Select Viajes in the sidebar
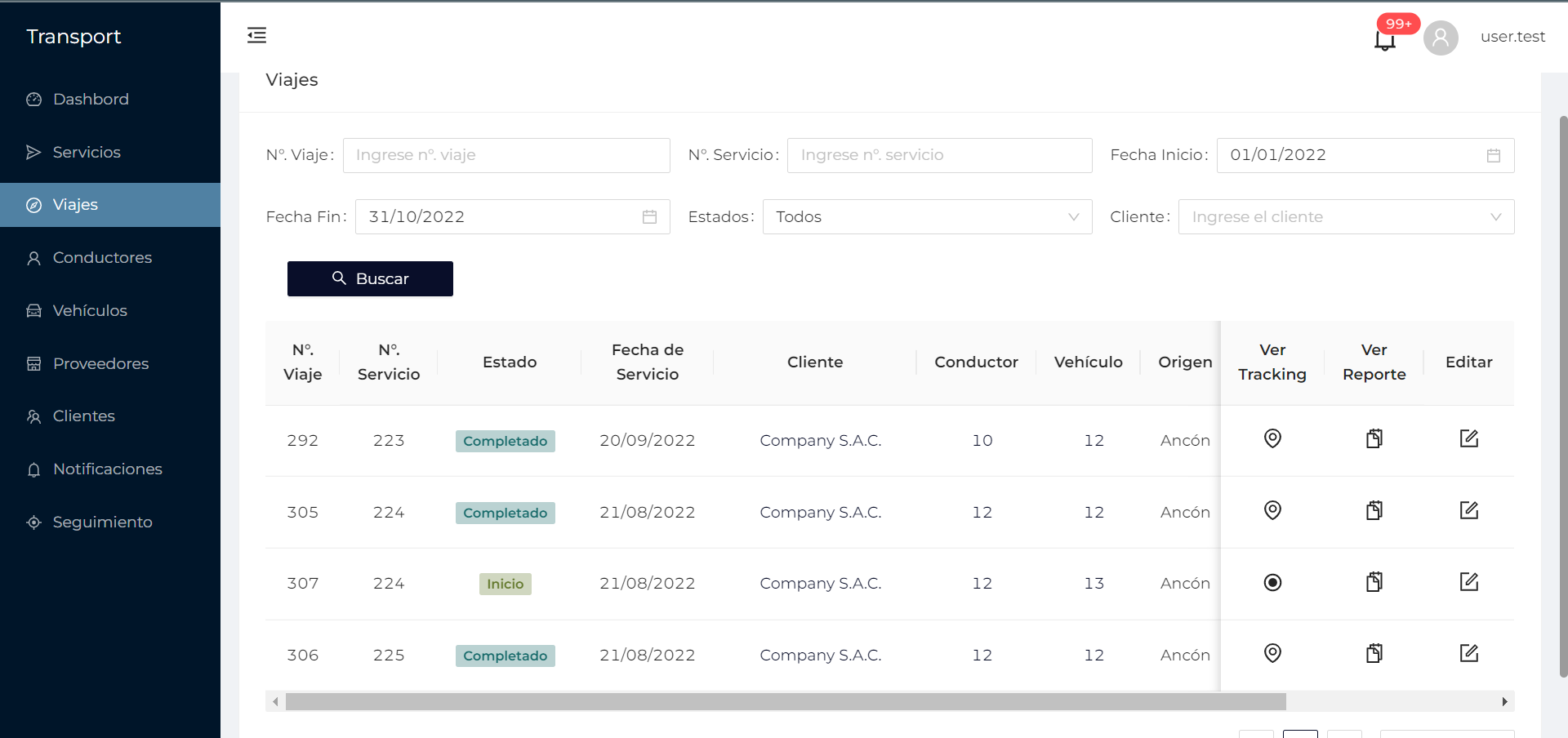This screenshot has height=738, width=1568. pyautogui.click(x=110, y=205)
